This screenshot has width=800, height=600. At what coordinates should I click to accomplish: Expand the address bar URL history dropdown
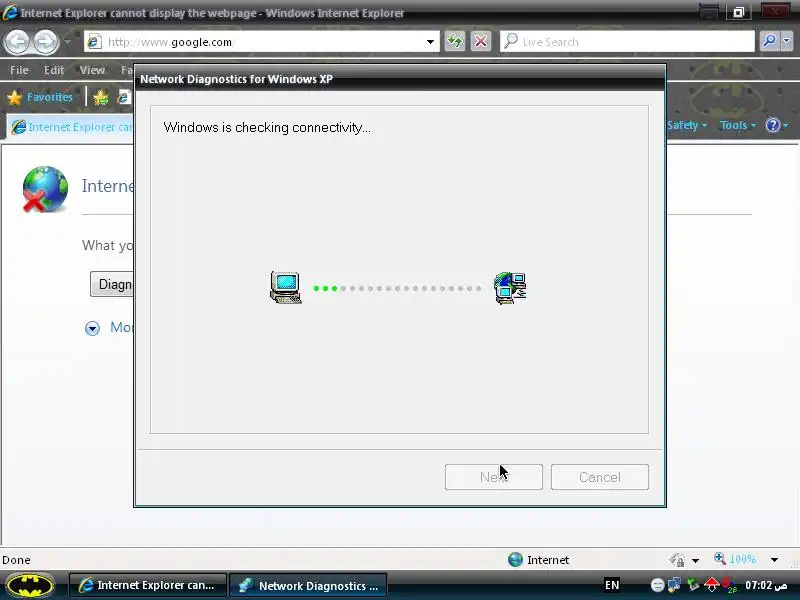[430, 42]
